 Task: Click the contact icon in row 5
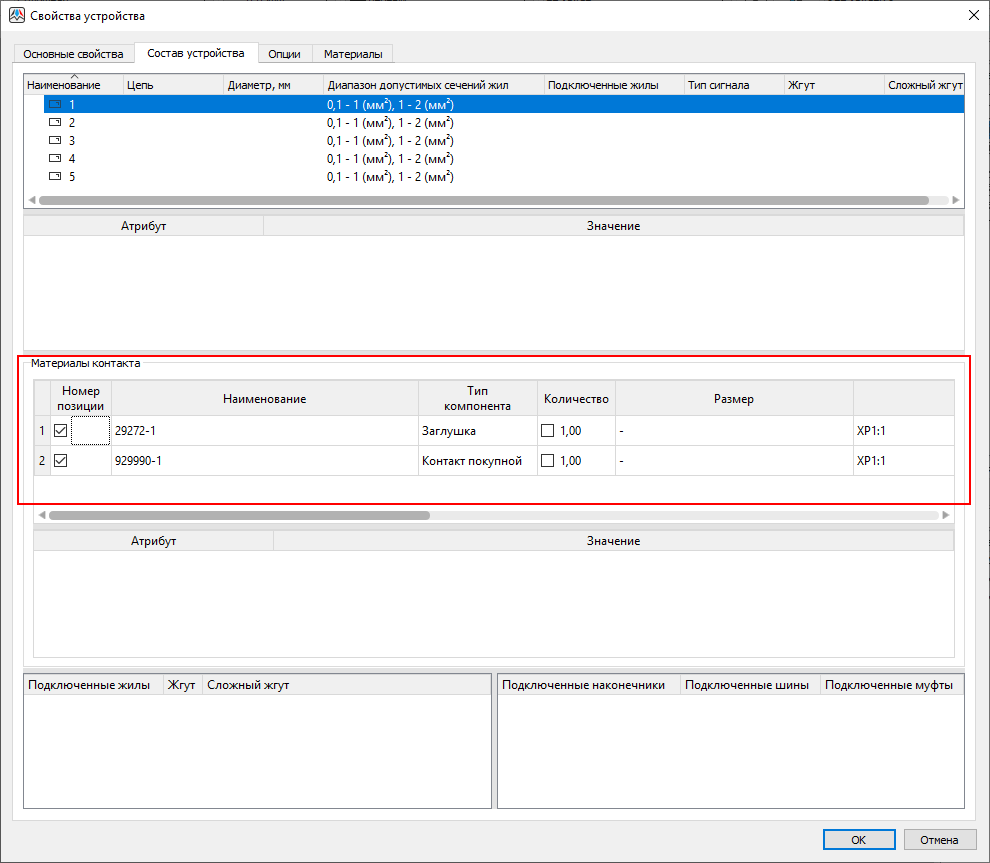click(x=55, y=177)
